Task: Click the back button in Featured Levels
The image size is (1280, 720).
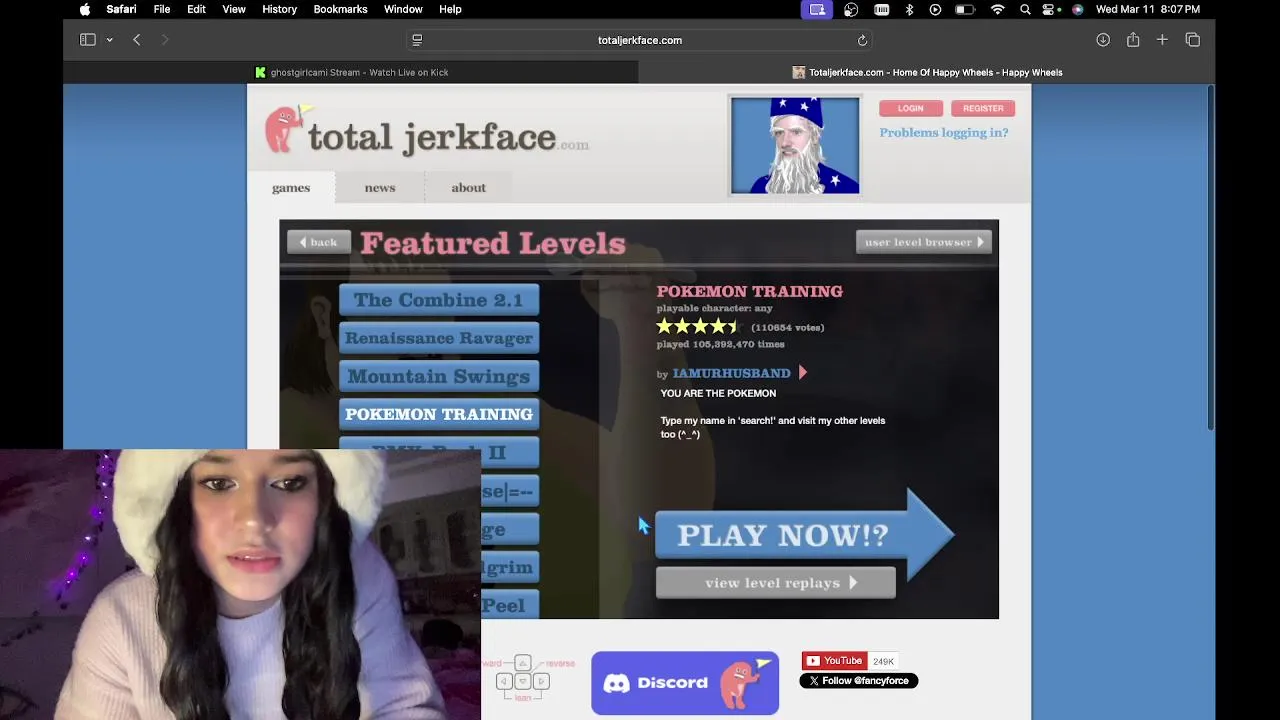Action: tap(319, 242)
